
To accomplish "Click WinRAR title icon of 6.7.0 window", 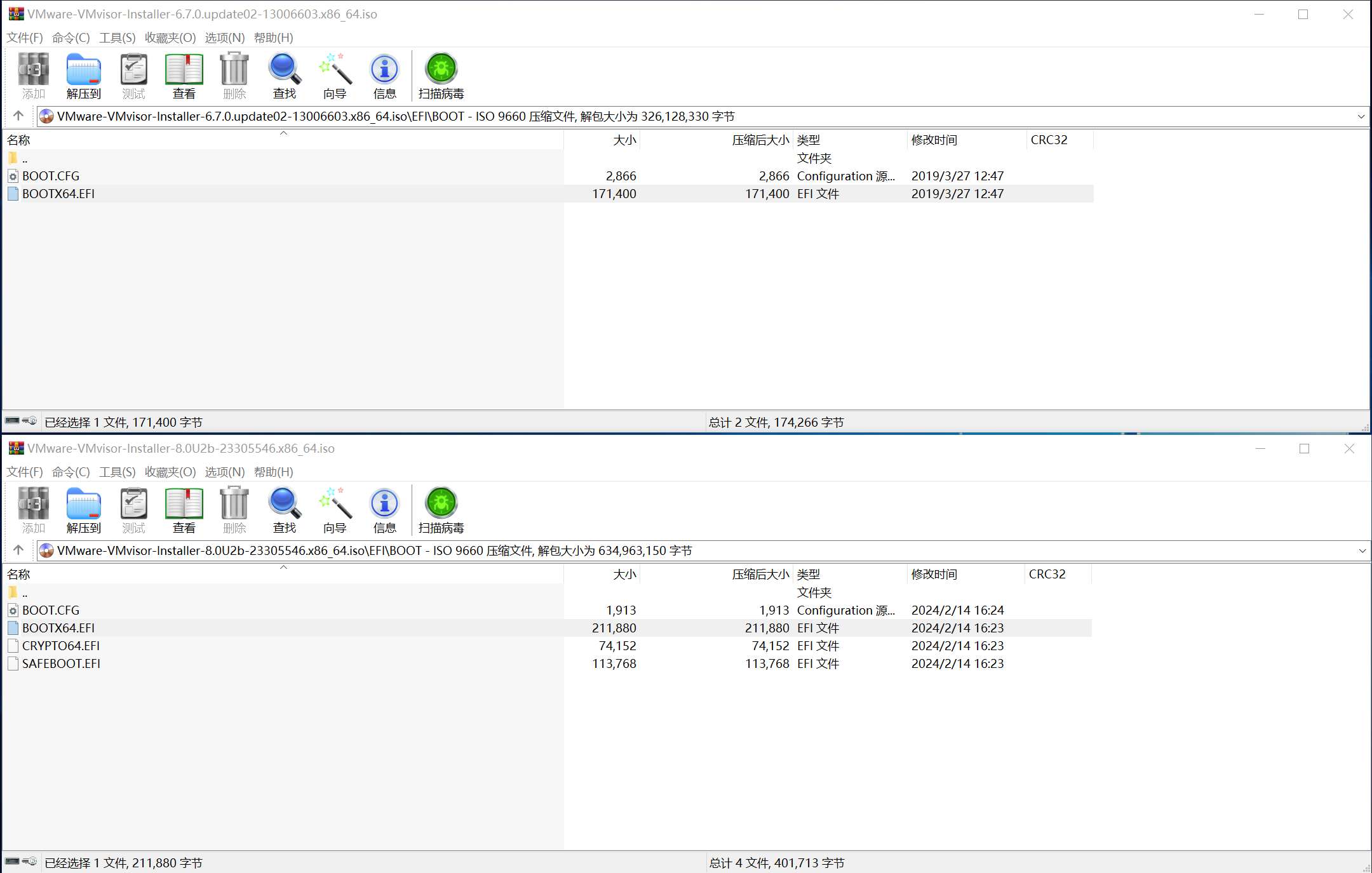I will (16, 13).
